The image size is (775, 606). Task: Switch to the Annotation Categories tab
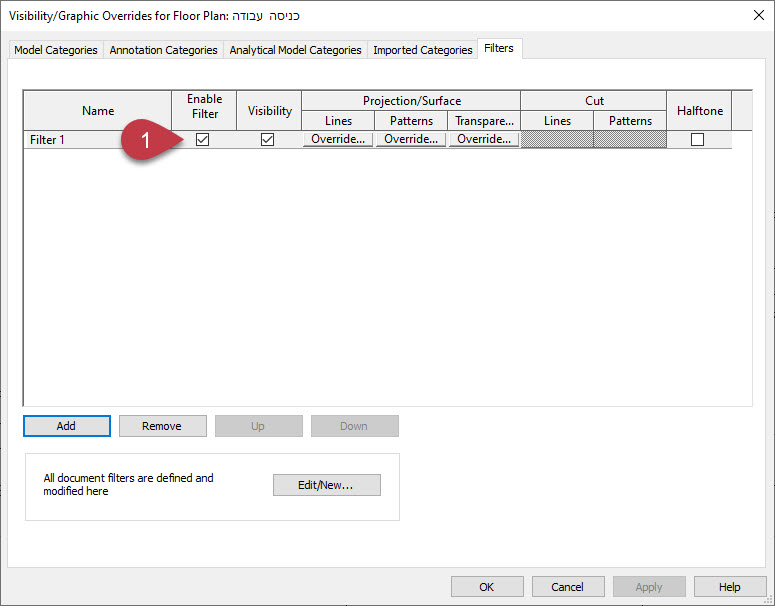pyautogui.click(x=163, y=50)
